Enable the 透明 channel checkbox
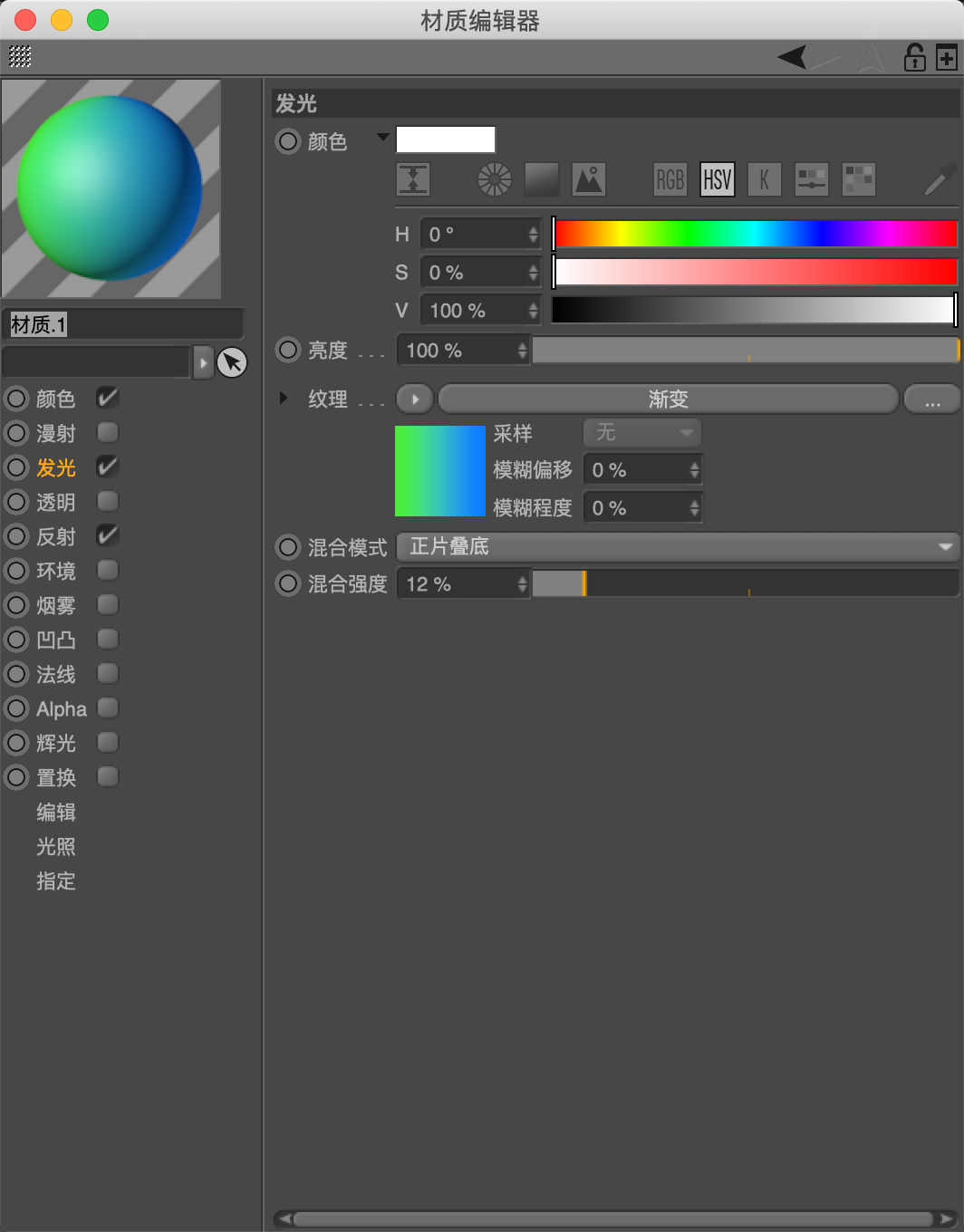This screenshot has height=1232, width=964. (x=108, y=502)
